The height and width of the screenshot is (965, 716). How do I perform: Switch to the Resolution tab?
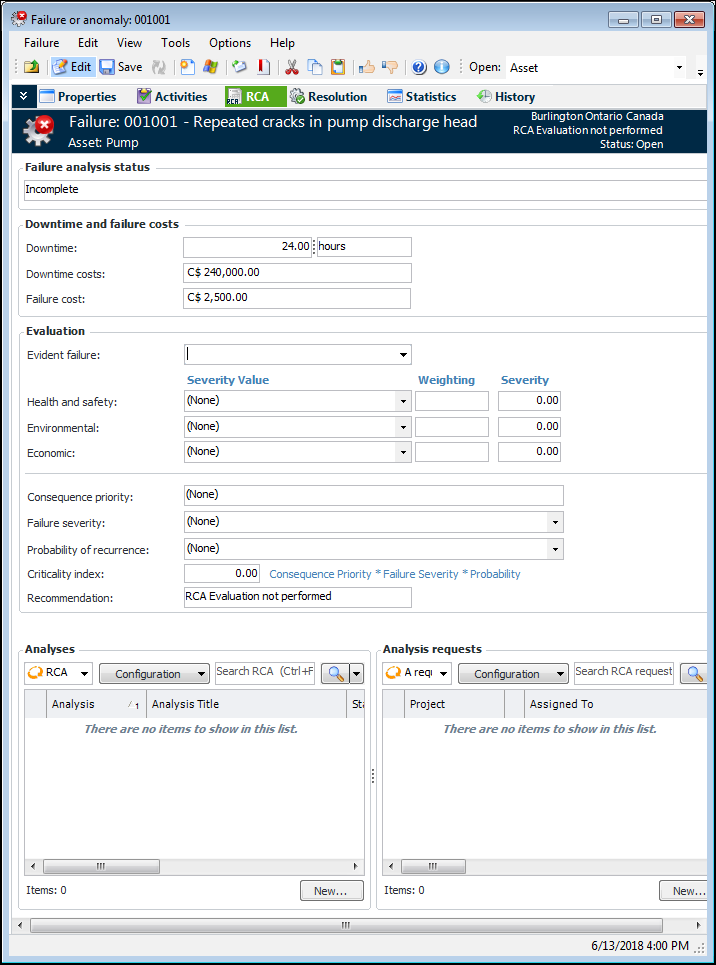(x=328, y=97)
